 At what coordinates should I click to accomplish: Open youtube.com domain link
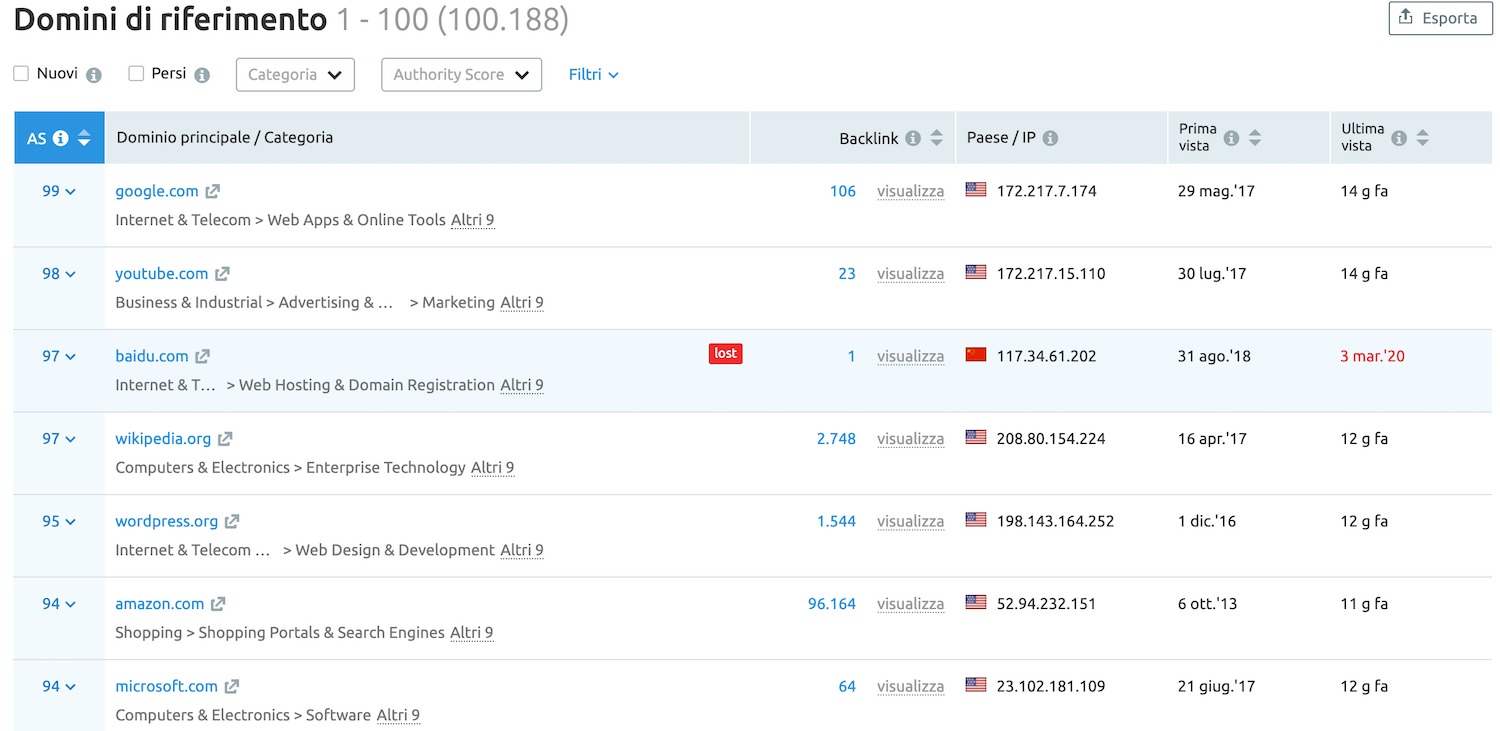[x=162, y=274]
